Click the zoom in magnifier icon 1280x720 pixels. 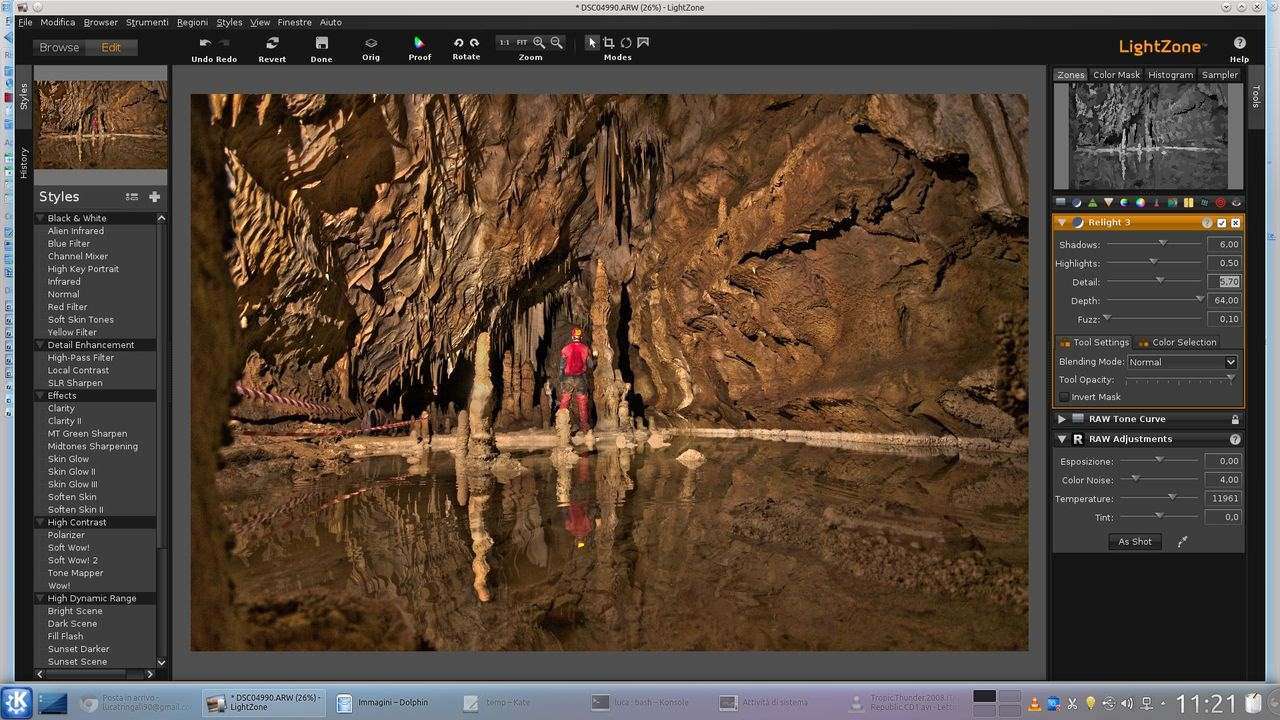[x=539, y=43]
